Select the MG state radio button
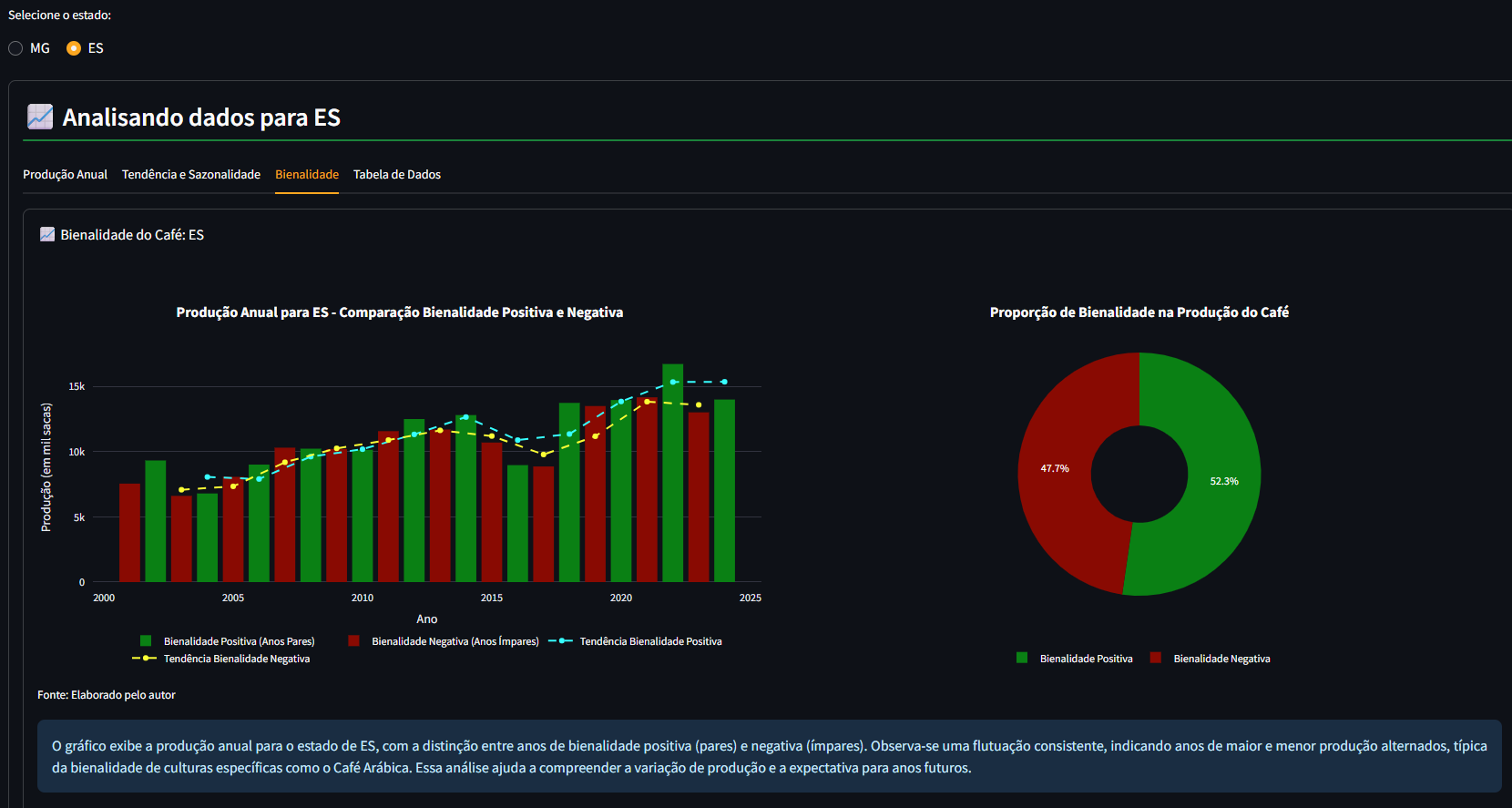This screenshot has width=1512, height=808. [15, 48]
